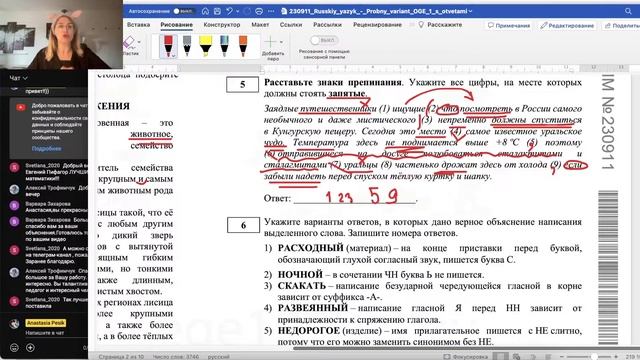Open the more commands ellipsis
640x360 pixels.
pyautogui.click(x=271, y=11)
